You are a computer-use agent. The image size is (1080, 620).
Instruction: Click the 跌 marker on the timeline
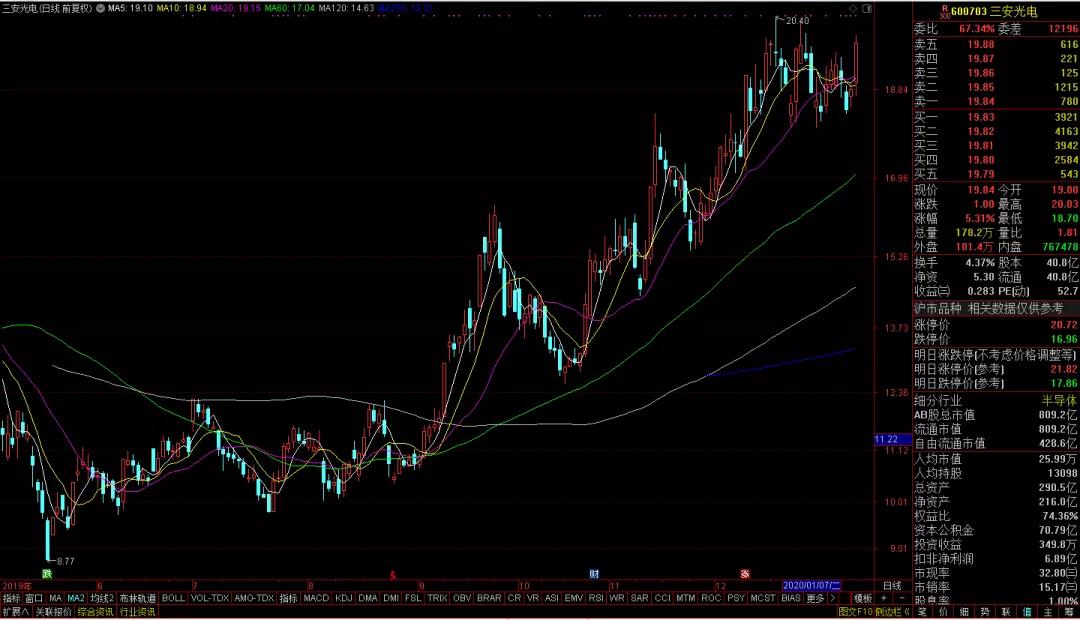coord(46,574)
